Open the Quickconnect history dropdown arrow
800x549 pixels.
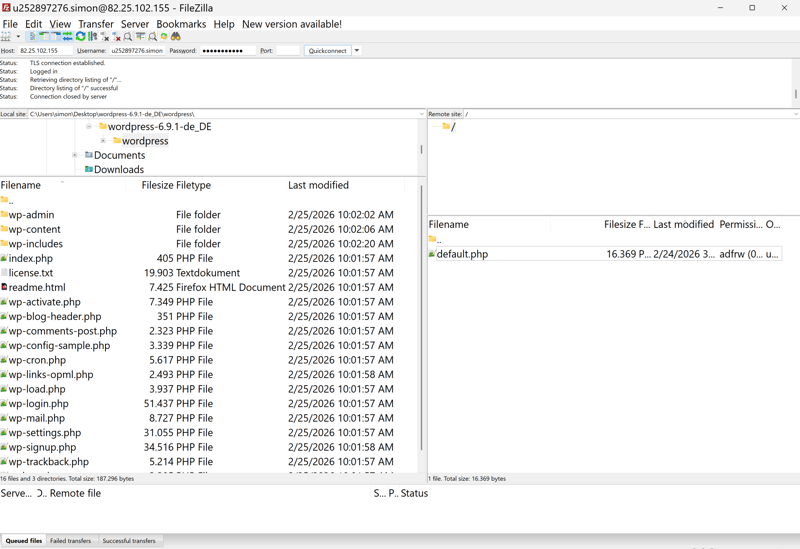pos(357,50)
